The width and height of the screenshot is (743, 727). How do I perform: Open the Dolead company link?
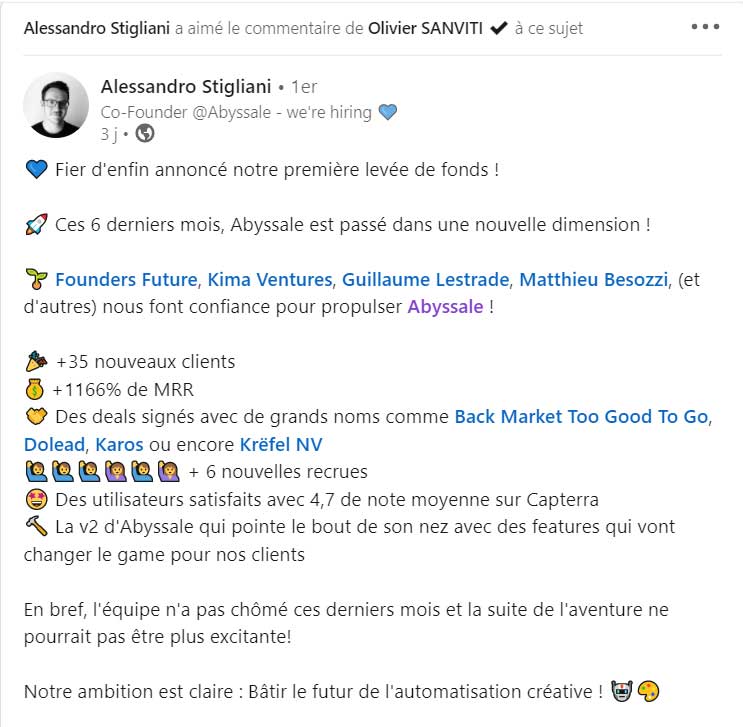[54, 445]
